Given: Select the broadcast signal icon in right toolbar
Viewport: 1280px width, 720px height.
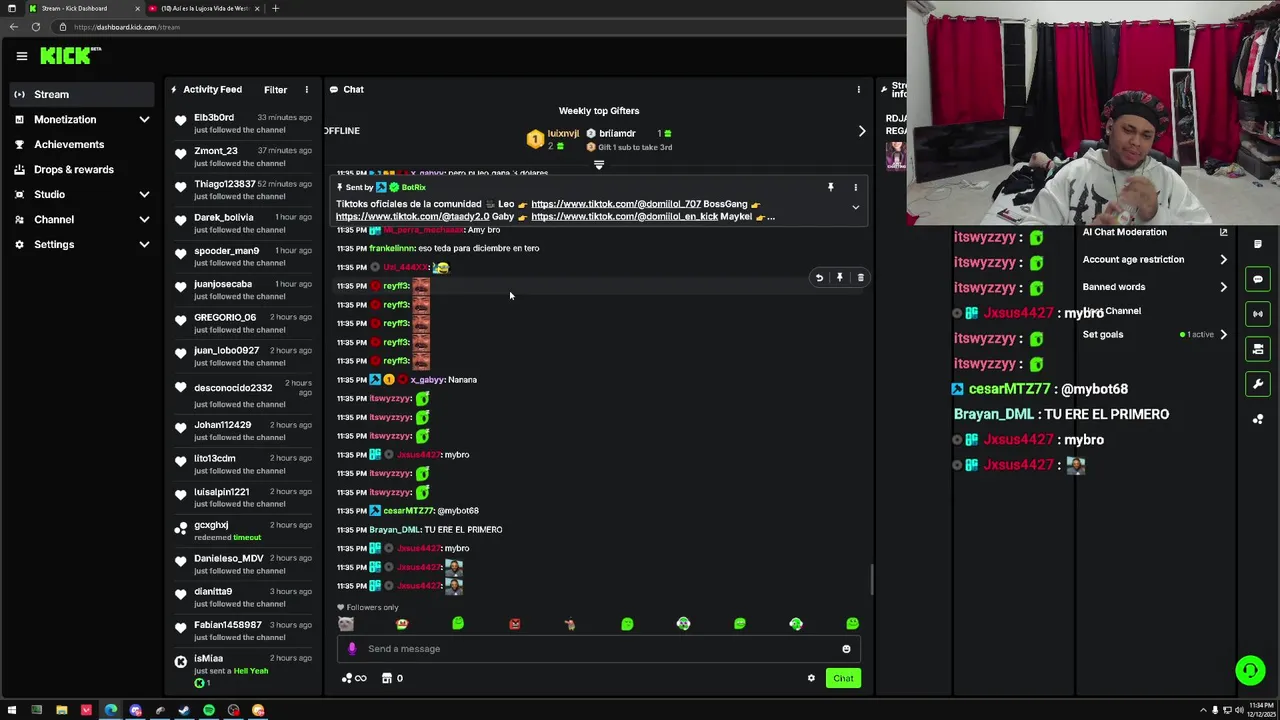Looking at the screenshot, I should (1258, 314).
